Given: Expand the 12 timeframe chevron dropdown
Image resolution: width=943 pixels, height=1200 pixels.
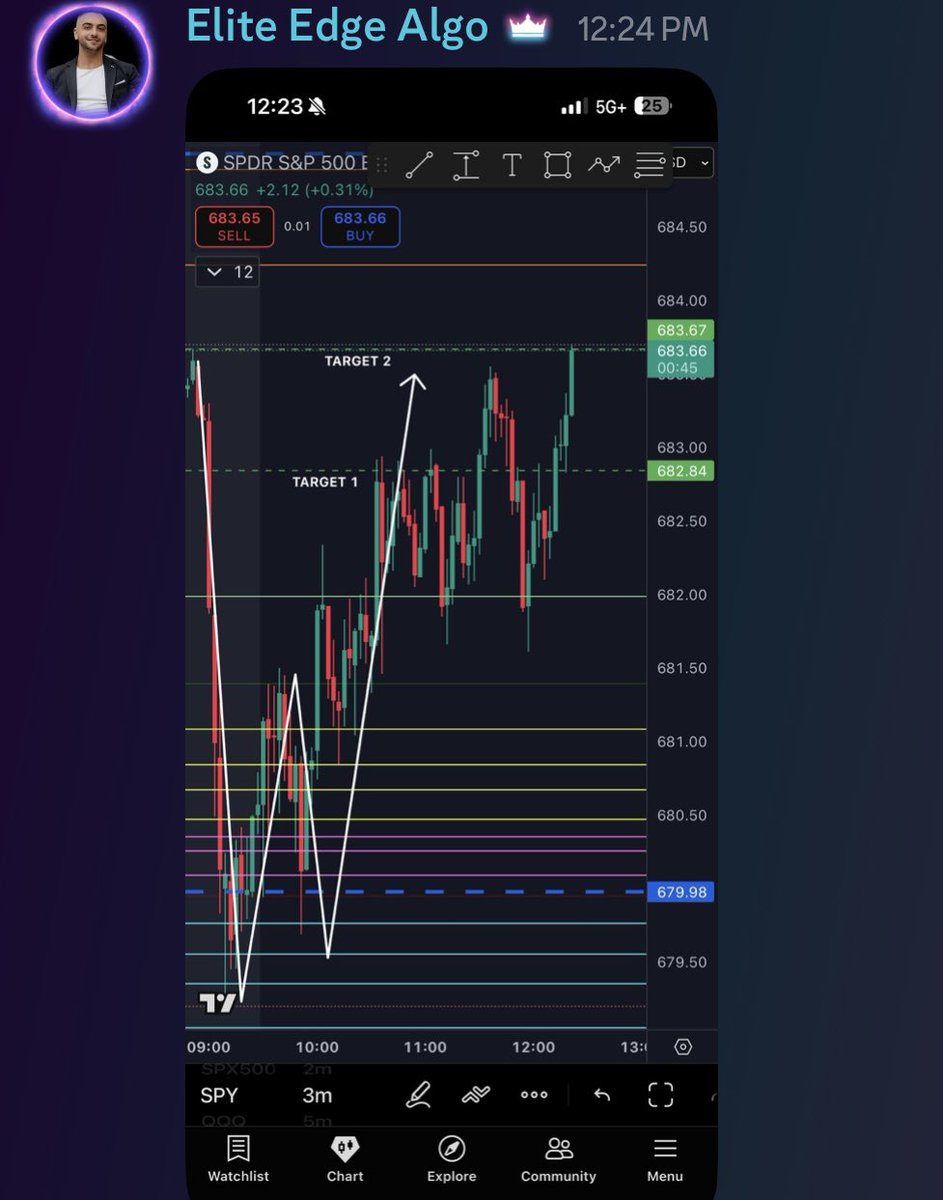Looking at the screenshot, I should pos(214,271).
